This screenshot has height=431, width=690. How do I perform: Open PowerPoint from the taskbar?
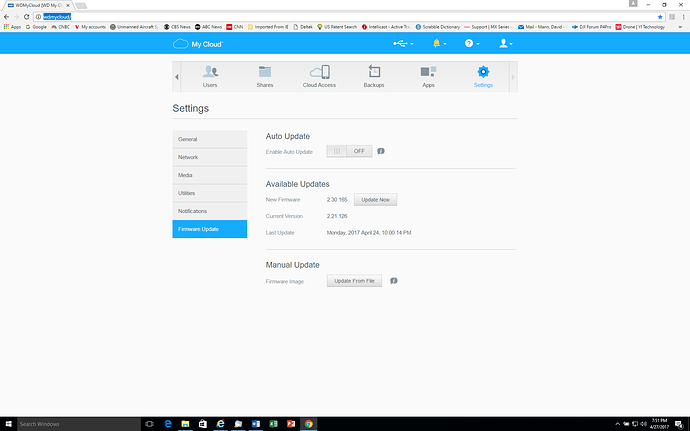pos(291,424)
